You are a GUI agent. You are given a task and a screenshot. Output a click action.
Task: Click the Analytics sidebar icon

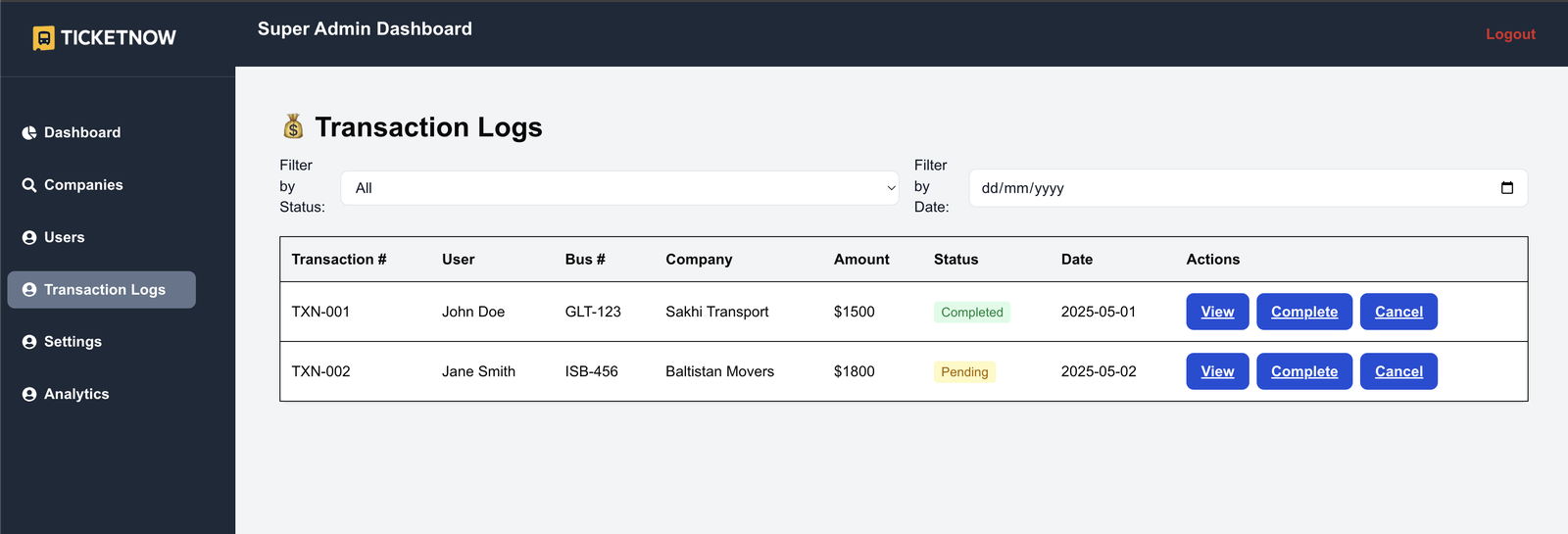point(29,395)
